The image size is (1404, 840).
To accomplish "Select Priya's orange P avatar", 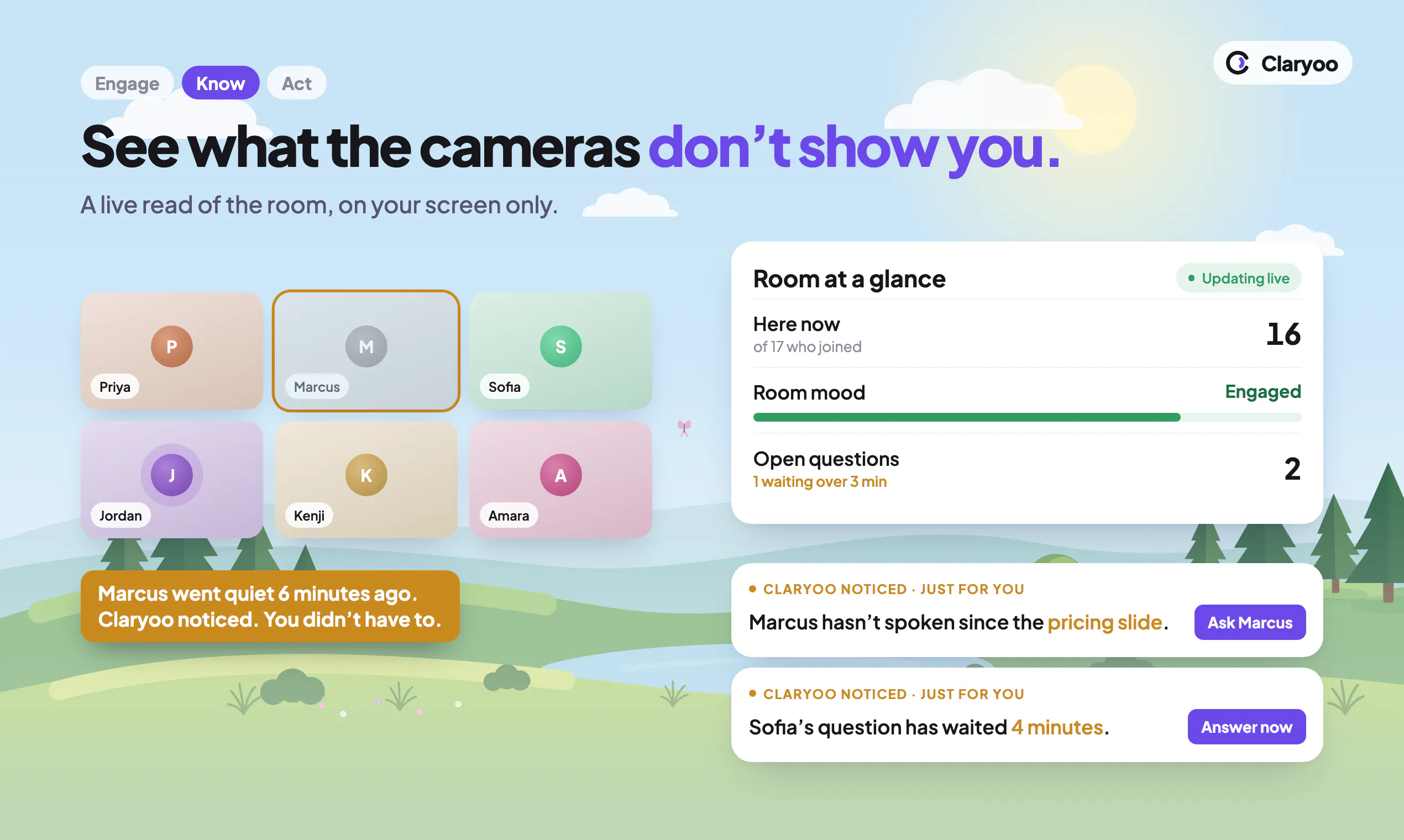I will point(171,347).
